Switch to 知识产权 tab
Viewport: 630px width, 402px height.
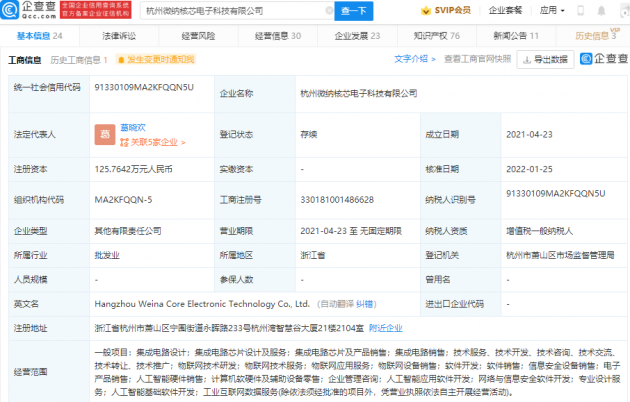[x=437, y=36]
